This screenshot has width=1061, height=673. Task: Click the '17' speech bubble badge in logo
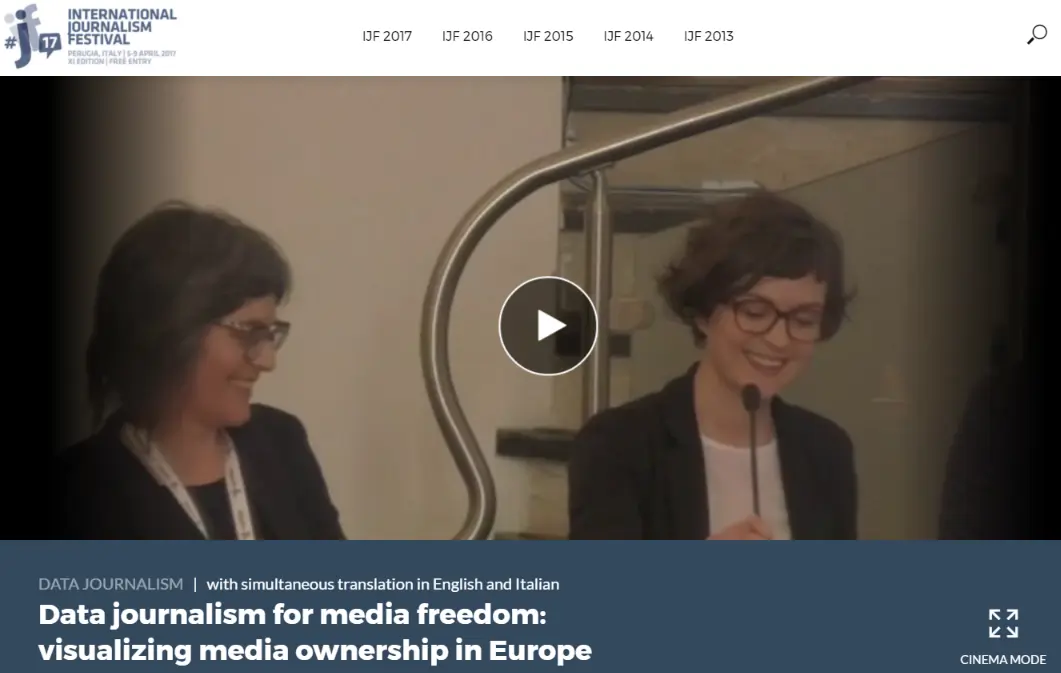coord(49,45)
